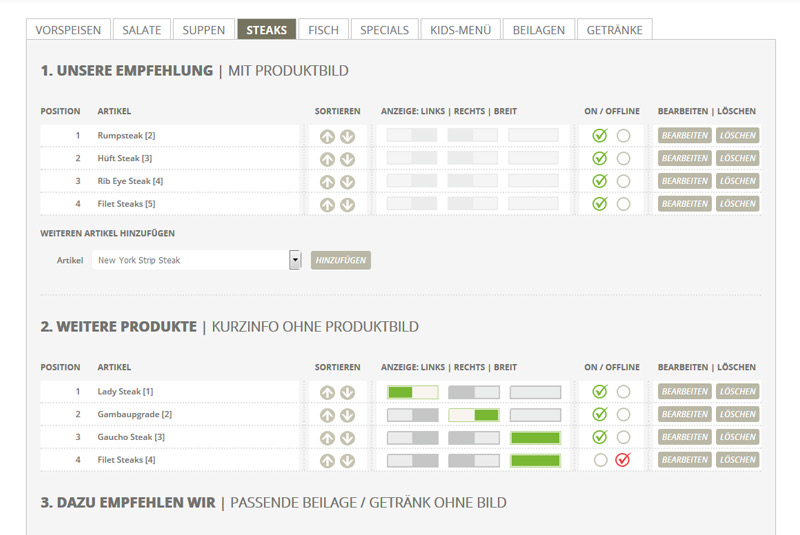The image size is (800, 535).
Task: Switch to the KIDS-MENÜ tab
Action: coord(461,30)
